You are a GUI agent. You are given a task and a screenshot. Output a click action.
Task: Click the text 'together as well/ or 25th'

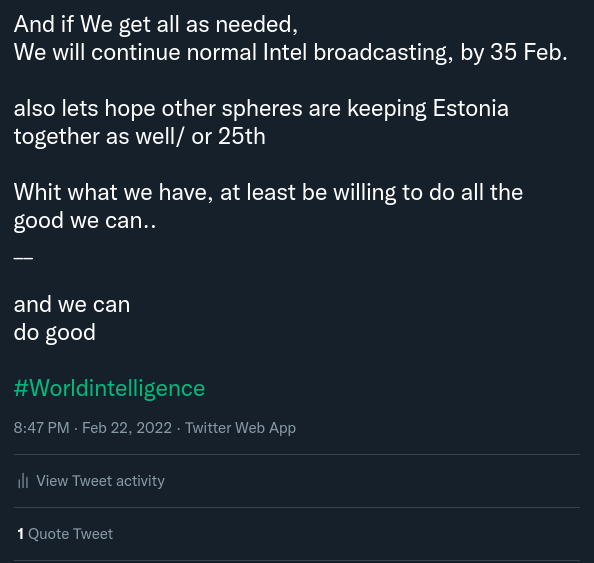click(x=139, y=136)
